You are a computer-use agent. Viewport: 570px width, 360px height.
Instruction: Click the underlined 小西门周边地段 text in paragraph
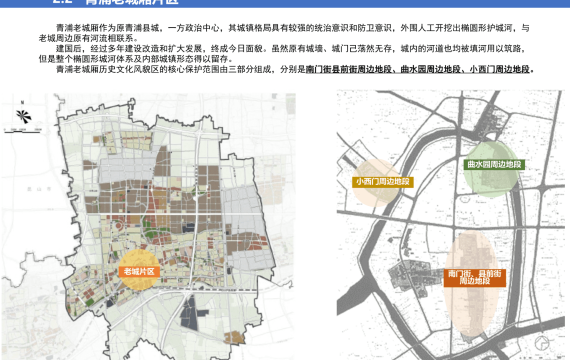pyautogui.click(x=500, y=69)
